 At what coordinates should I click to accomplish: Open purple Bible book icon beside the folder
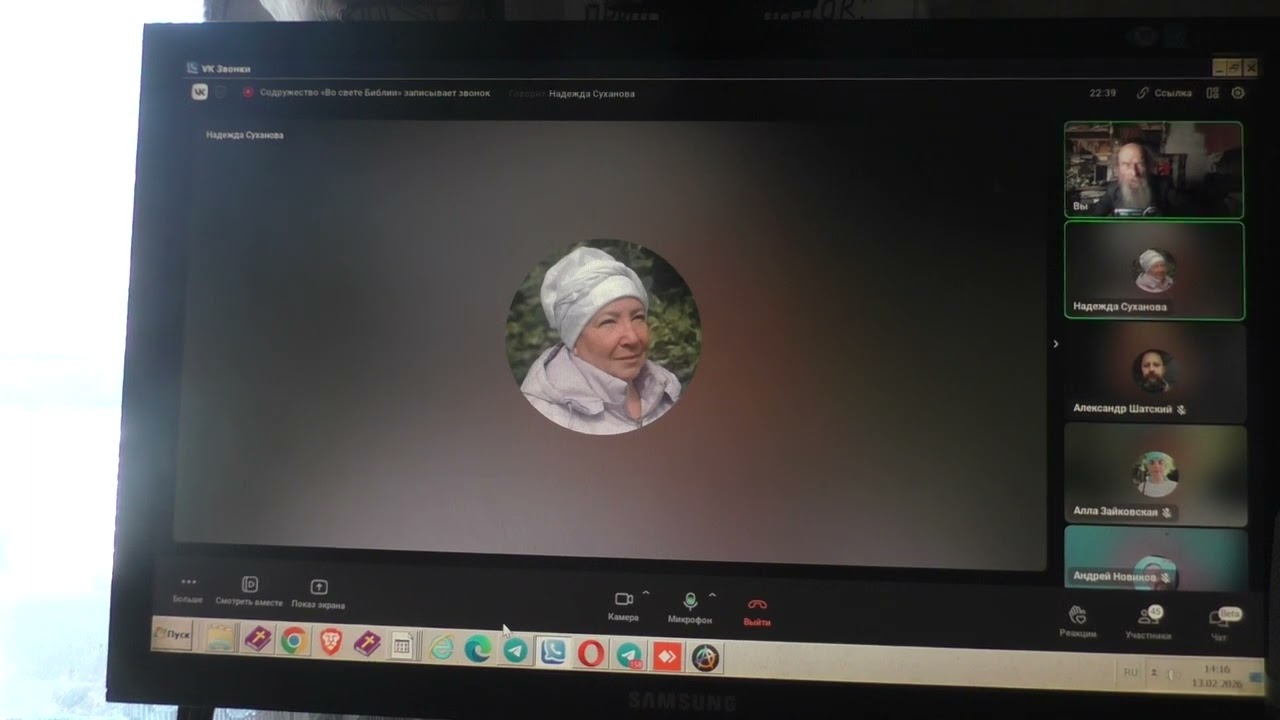click(258, 639)
